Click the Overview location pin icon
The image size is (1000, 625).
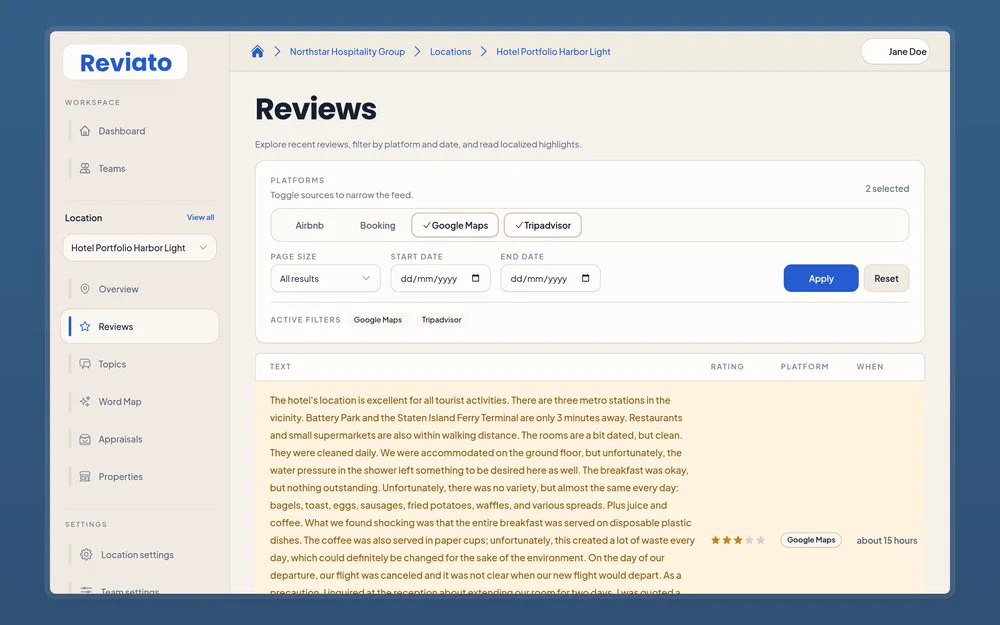tap(85, 289)
